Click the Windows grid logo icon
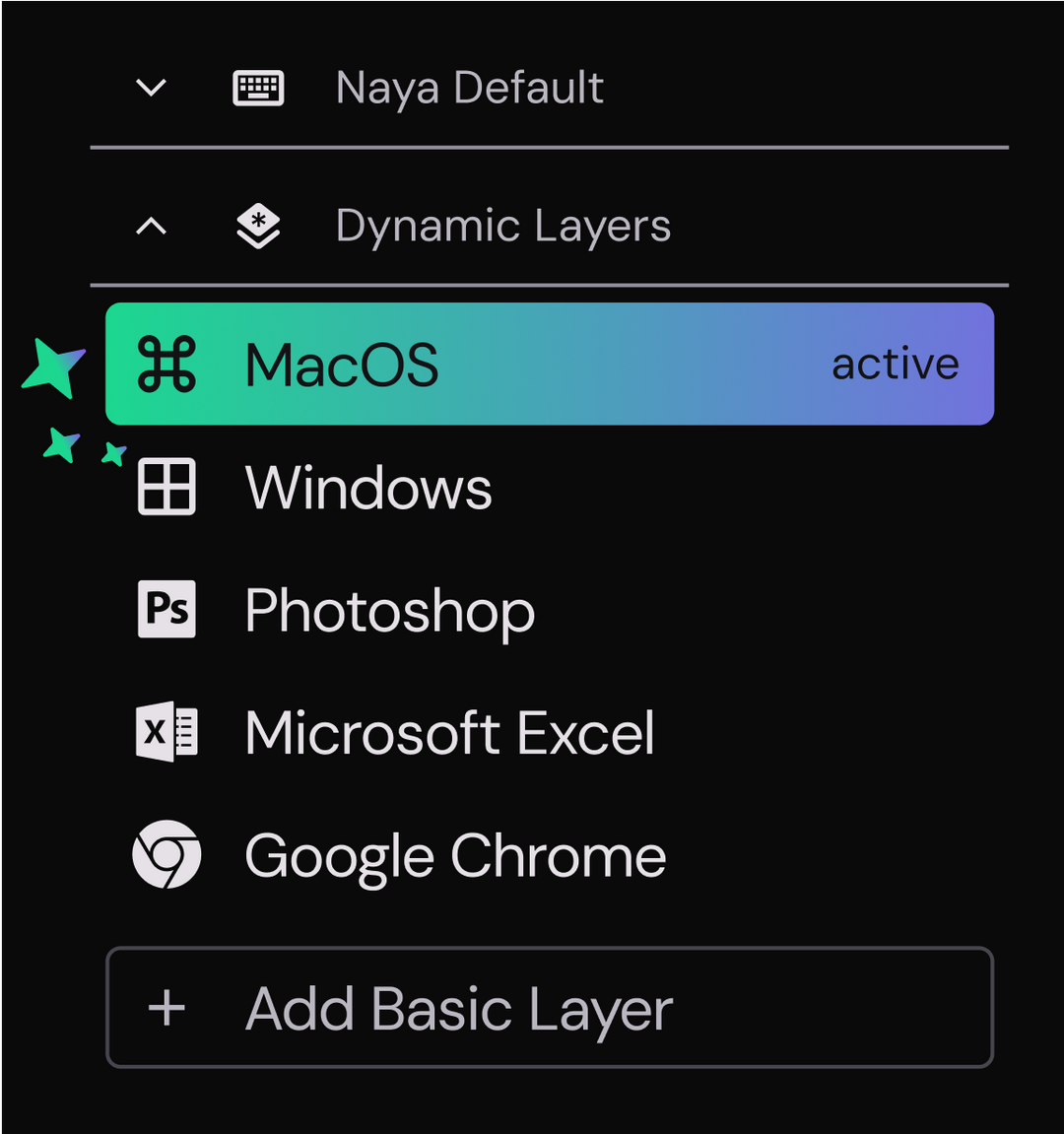The image size is (1064, 1134). tap(166, 487)
